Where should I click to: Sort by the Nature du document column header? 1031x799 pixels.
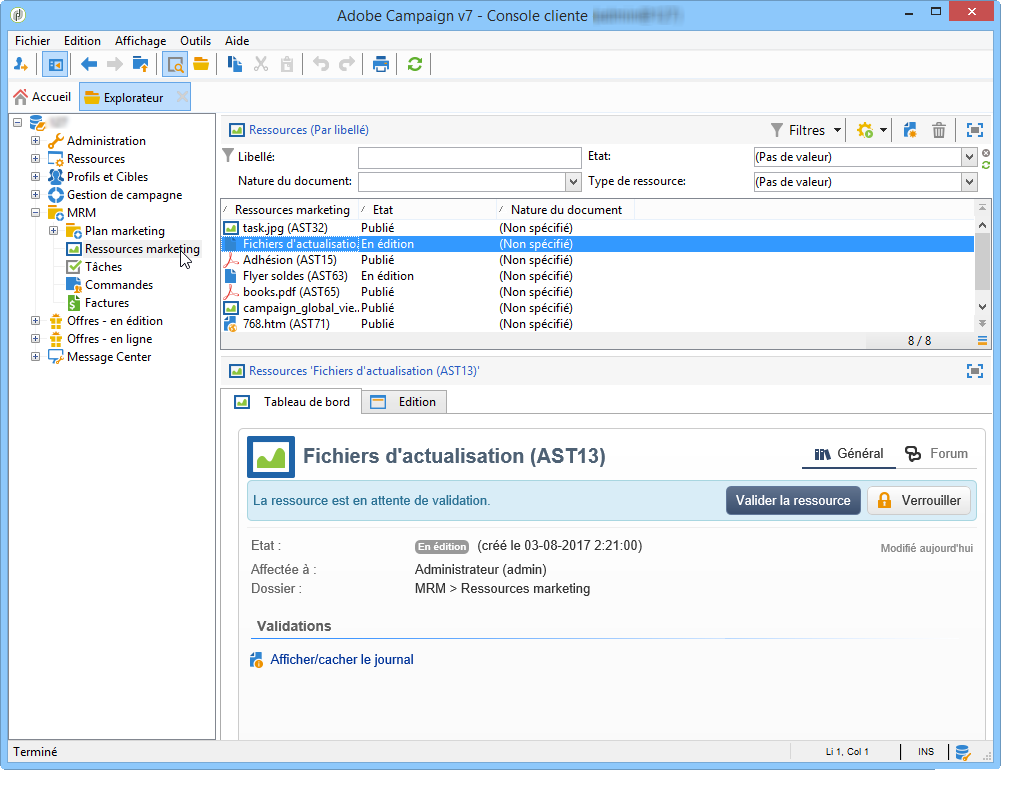565,210
